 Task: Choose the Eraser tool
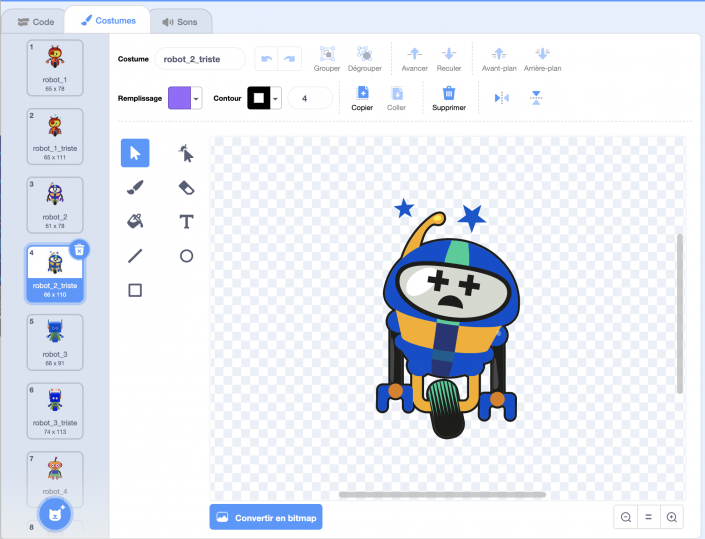click(x=186, y=187)
